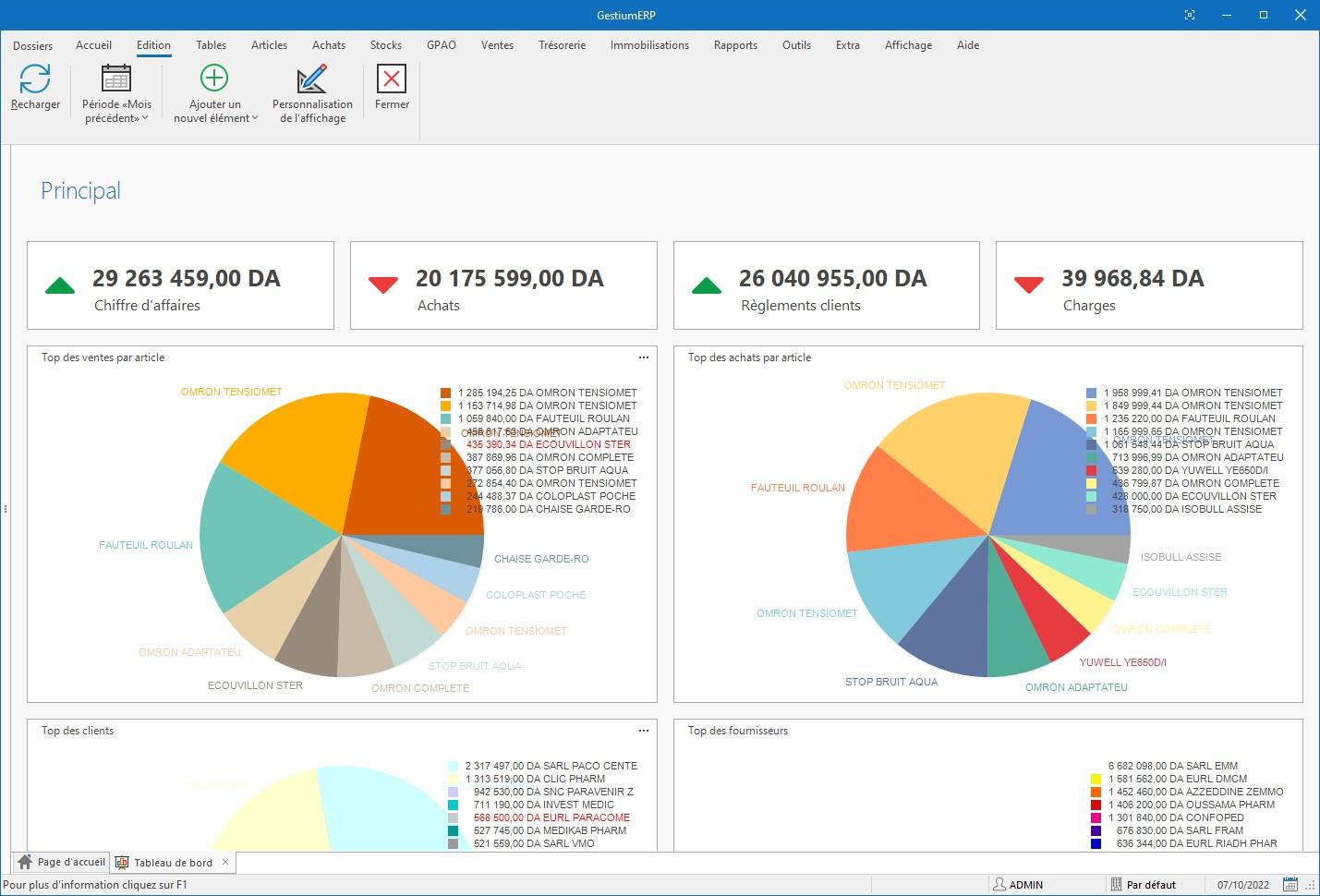
Task: Open options menu of Top des ventes par article
Action: (644, 357)
